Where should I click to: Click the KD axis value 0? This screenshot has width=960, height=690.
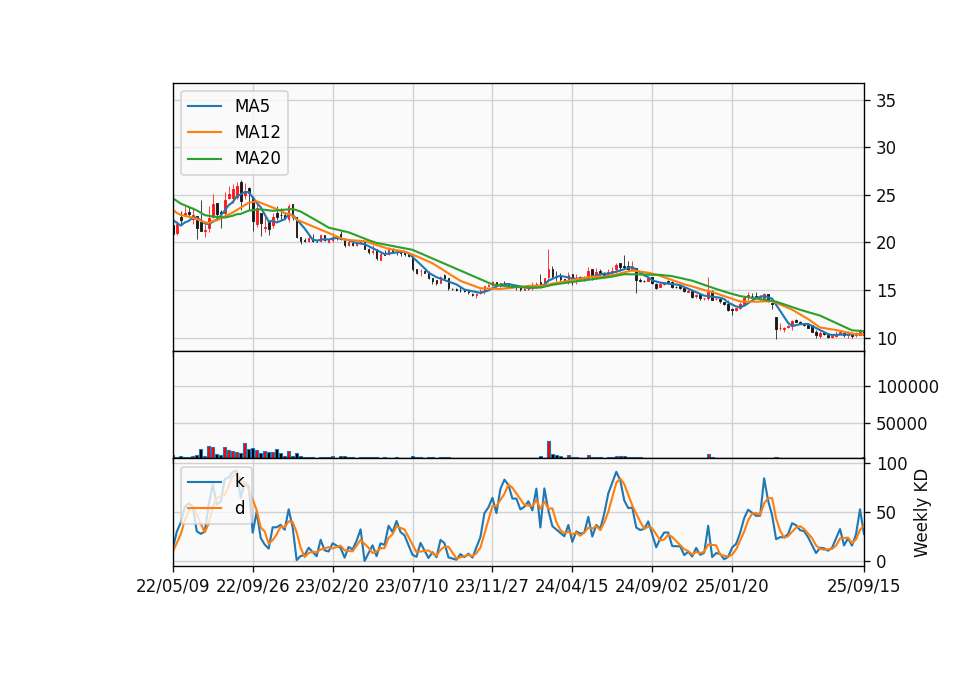pyautogui.click(x=882, y=561)
